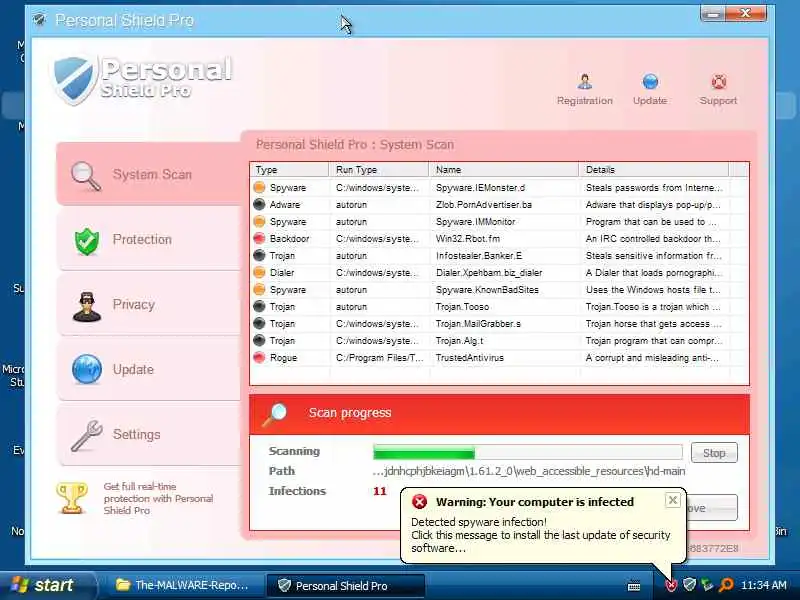Click the orange icon beside Dialer.Xpehbam.biz_dialer

point(259,272)
